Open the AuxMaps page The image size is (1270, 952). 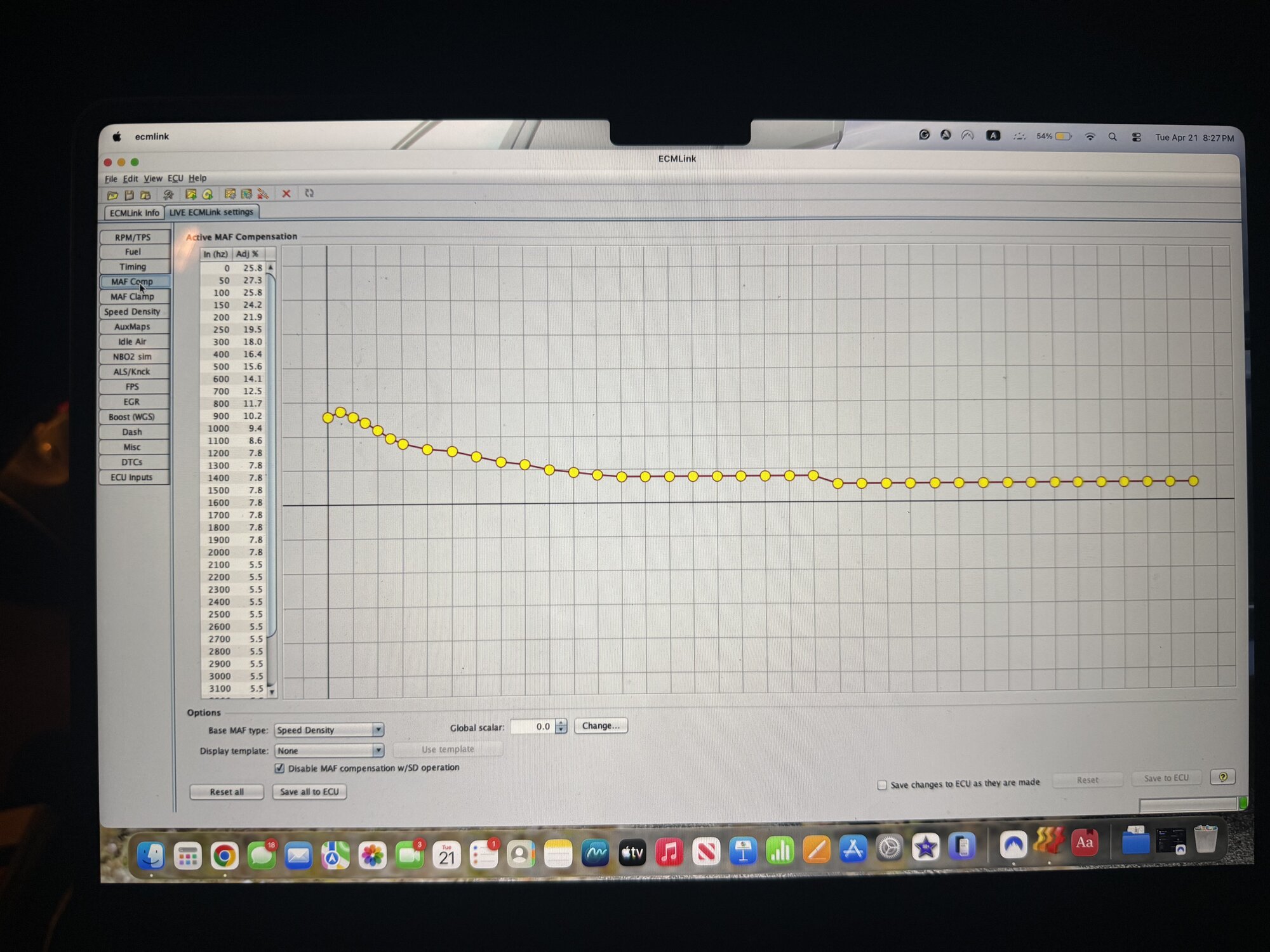pos(133,327)
